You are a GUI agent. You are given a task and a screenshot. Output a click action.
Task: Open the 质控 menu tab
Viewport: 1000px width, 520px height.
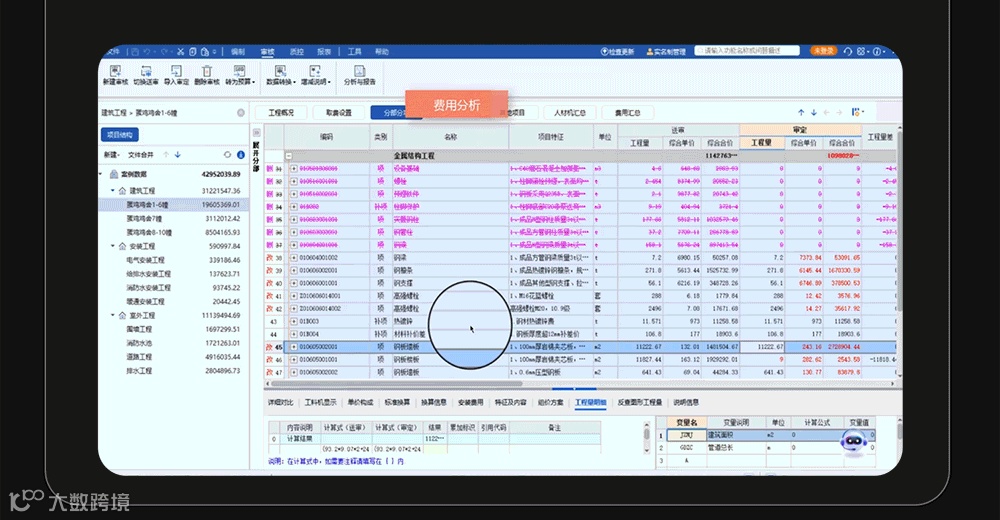click(297, 52)
